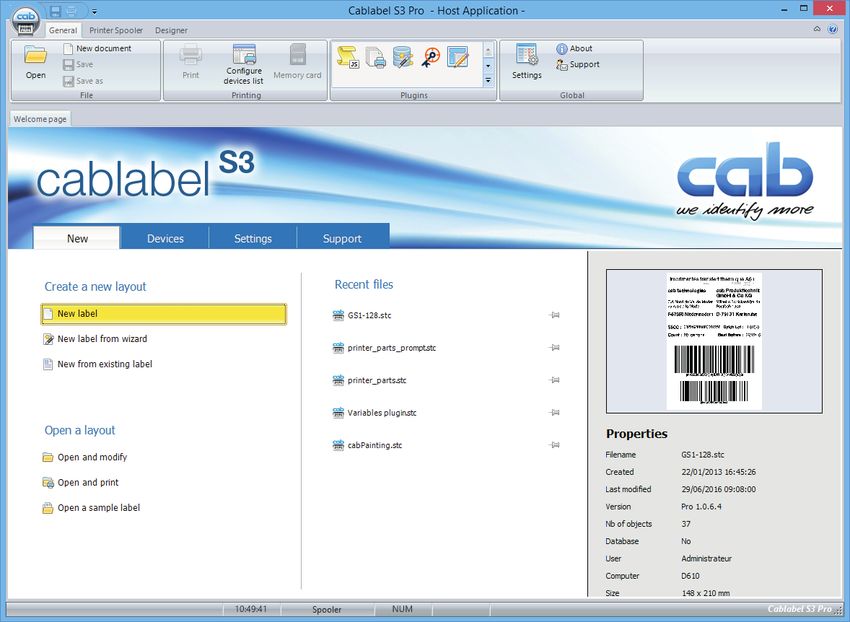850x622 pixels.
Task: Click the clock 10:49:41 in the status bar
Action: (x=250, y=609)
